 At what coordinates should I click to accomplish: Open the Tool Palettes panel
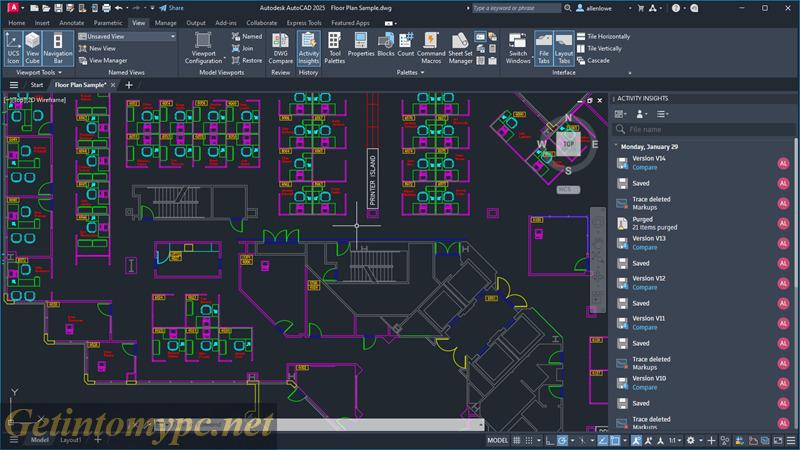point(335,48)
